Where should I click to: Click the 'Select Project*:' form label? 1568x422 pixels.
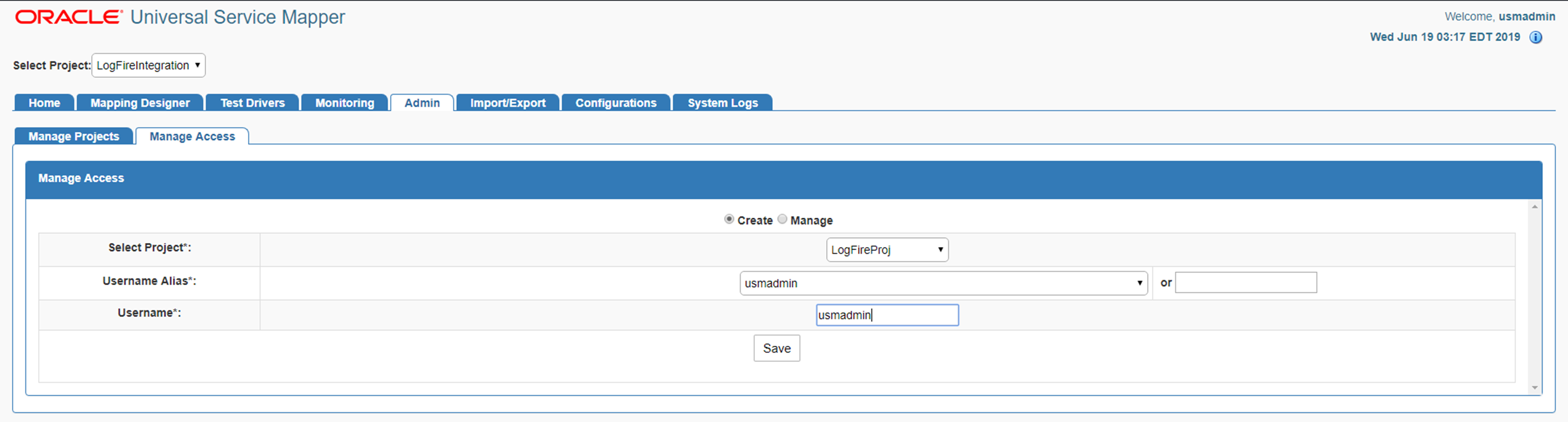point(149,247)
